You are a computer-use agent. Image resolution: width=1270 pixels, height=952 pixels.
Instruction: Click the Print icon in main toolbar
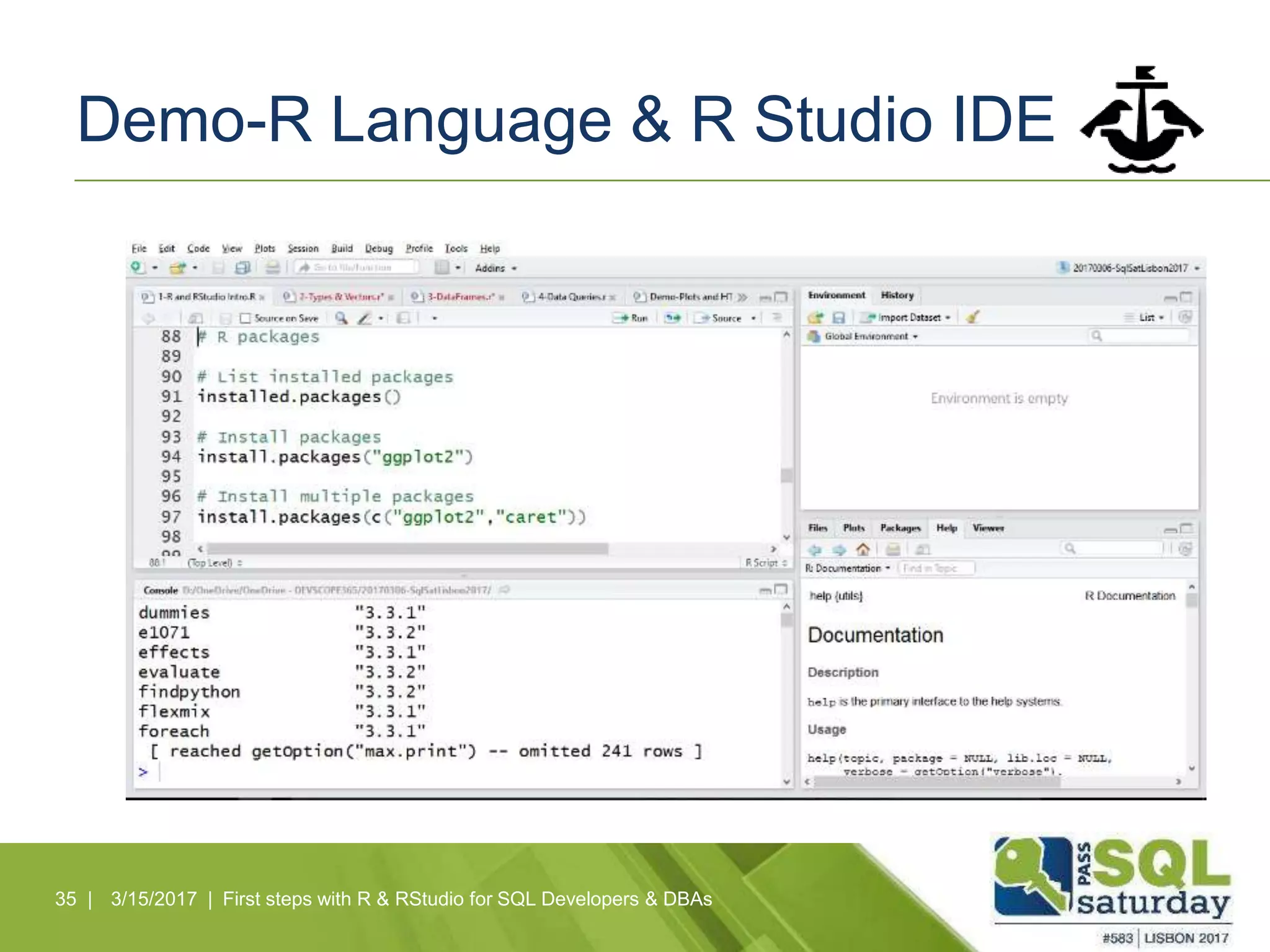272,268
